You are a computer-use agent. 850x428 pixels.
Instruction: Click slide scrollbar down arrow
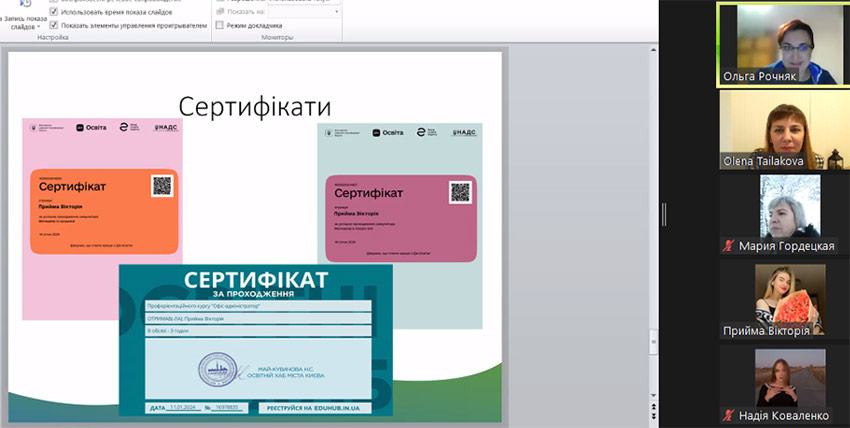point(654,395)
